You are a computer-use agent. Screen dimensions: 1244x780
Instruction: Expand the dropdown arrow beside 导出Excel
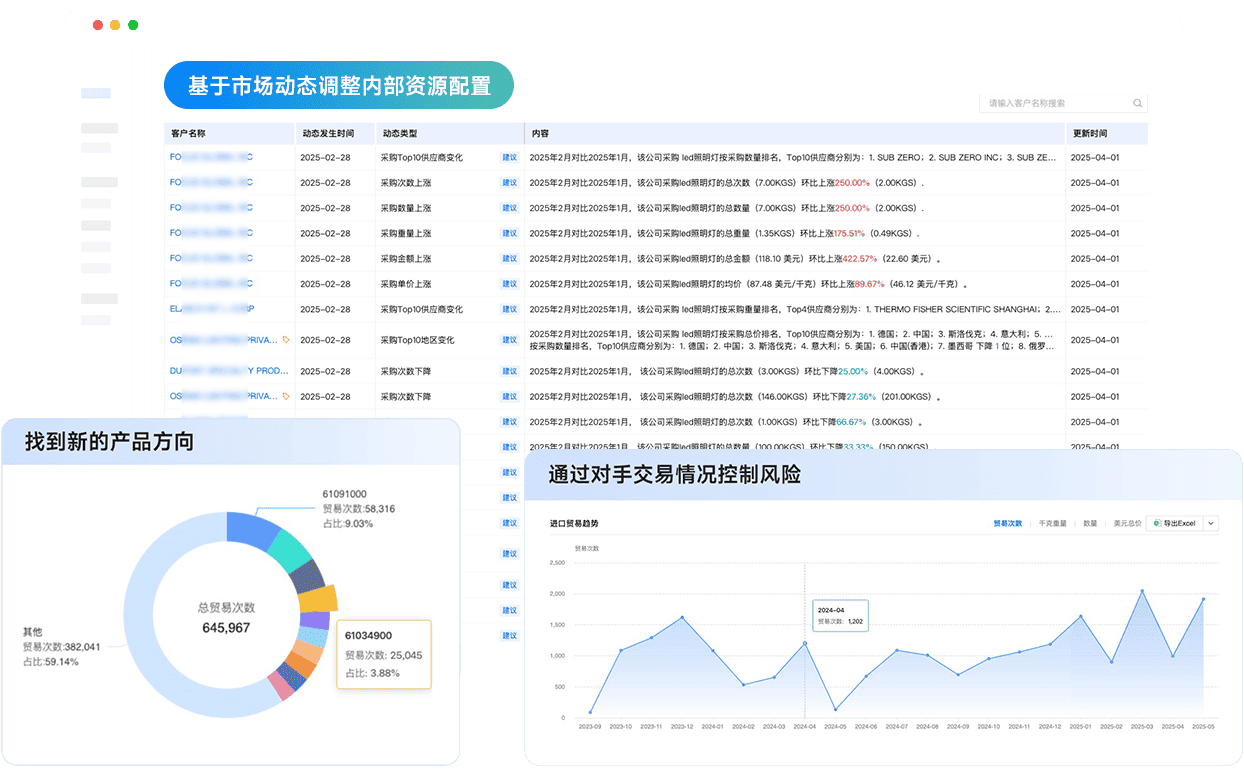pyautogui.click(x=1210, y=523)
